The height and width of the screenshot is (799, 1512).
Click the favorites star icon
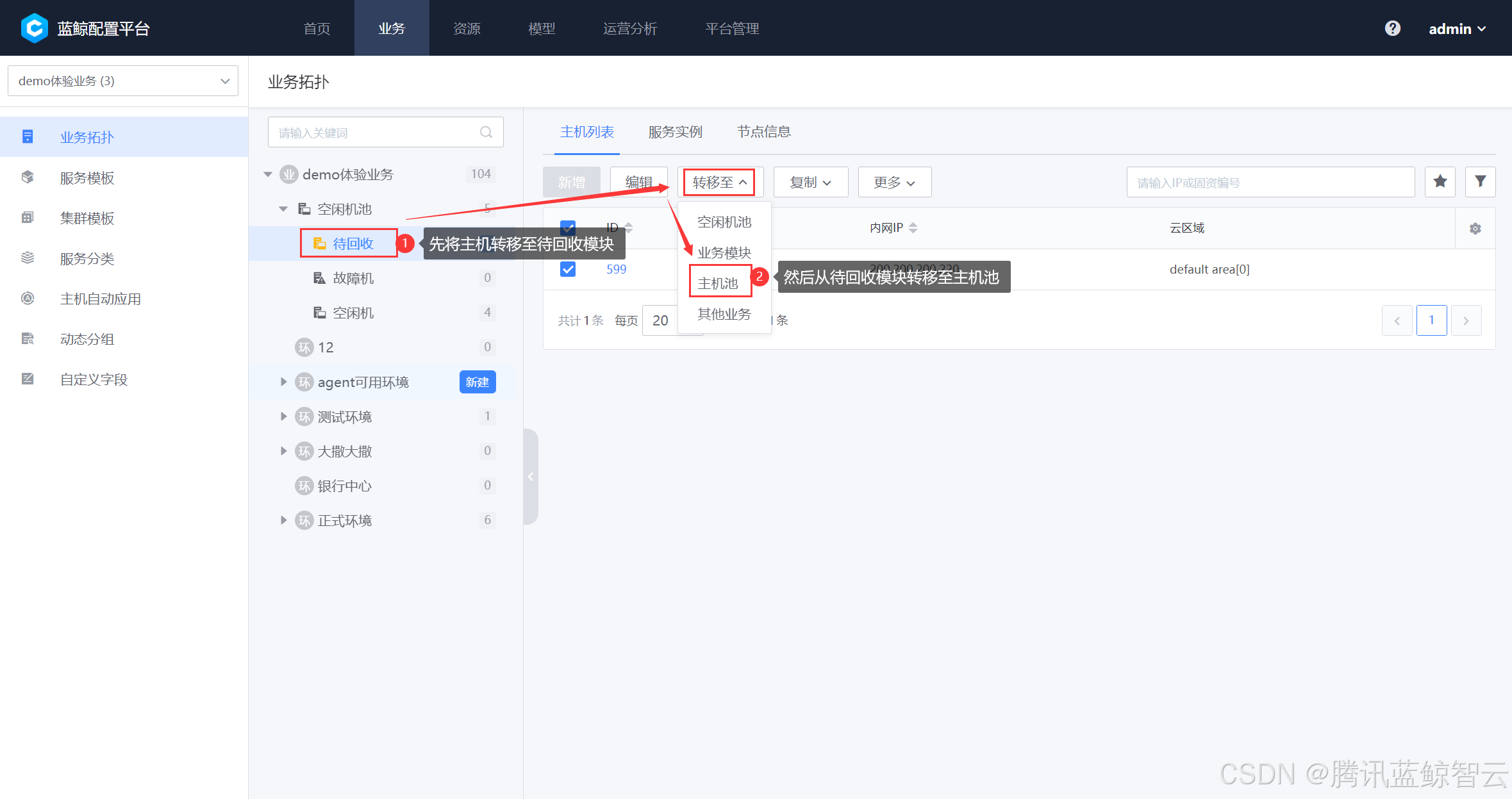click(1440, 182)
